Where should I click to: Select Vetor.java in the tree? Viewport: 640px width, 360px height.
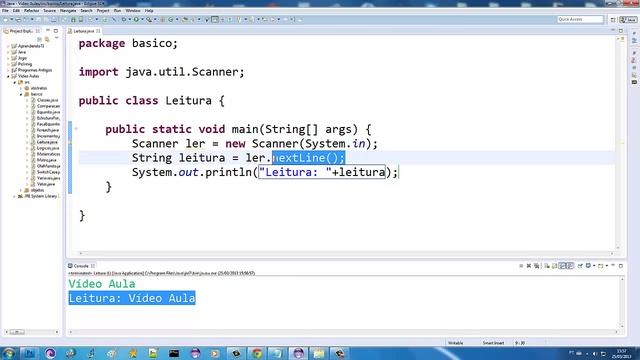[45, 184]
